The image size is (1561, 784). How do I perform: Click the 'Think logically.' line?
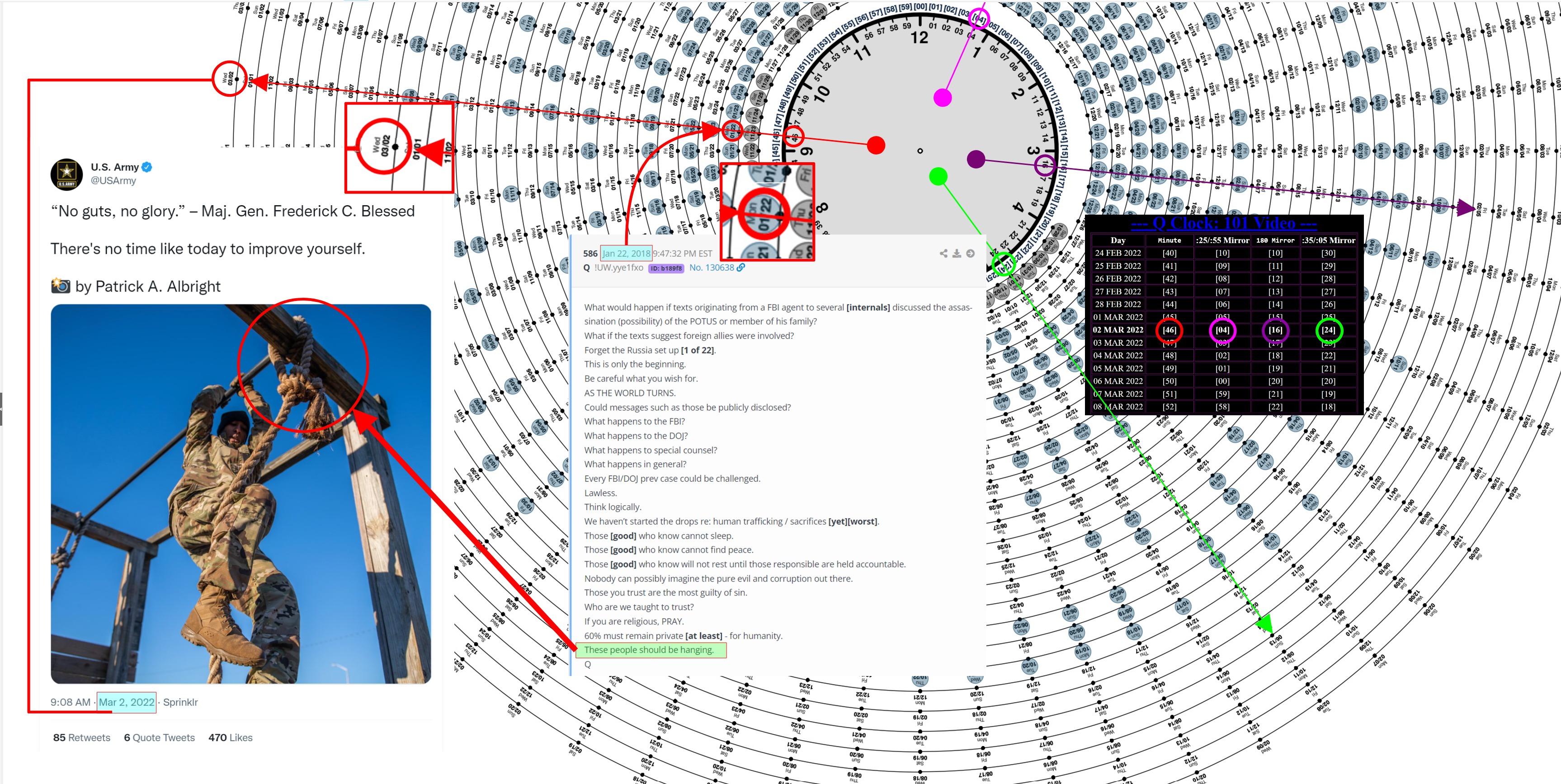(613, 507)
